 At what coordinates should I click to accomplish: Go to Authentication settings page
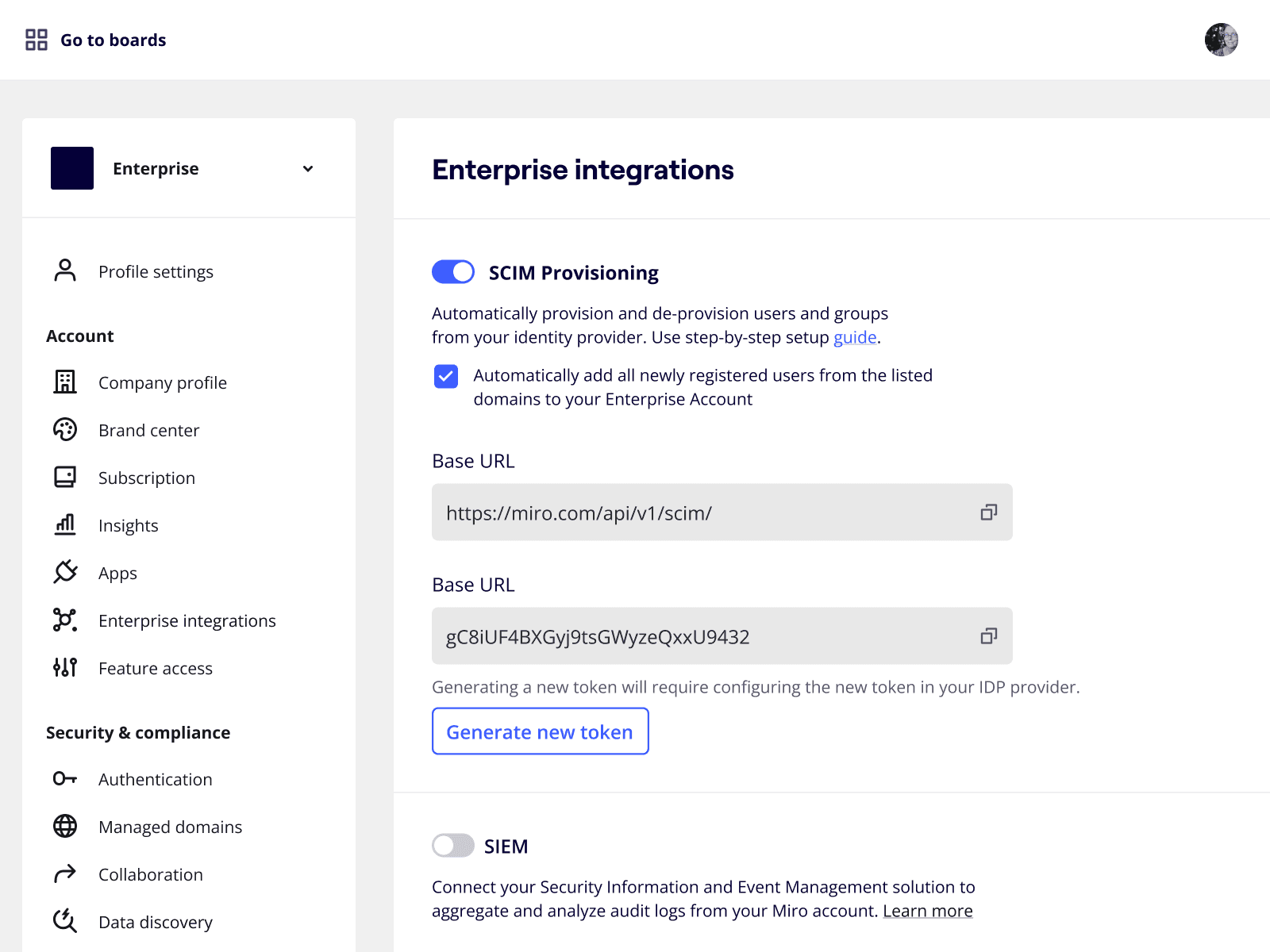coord(155,780)
